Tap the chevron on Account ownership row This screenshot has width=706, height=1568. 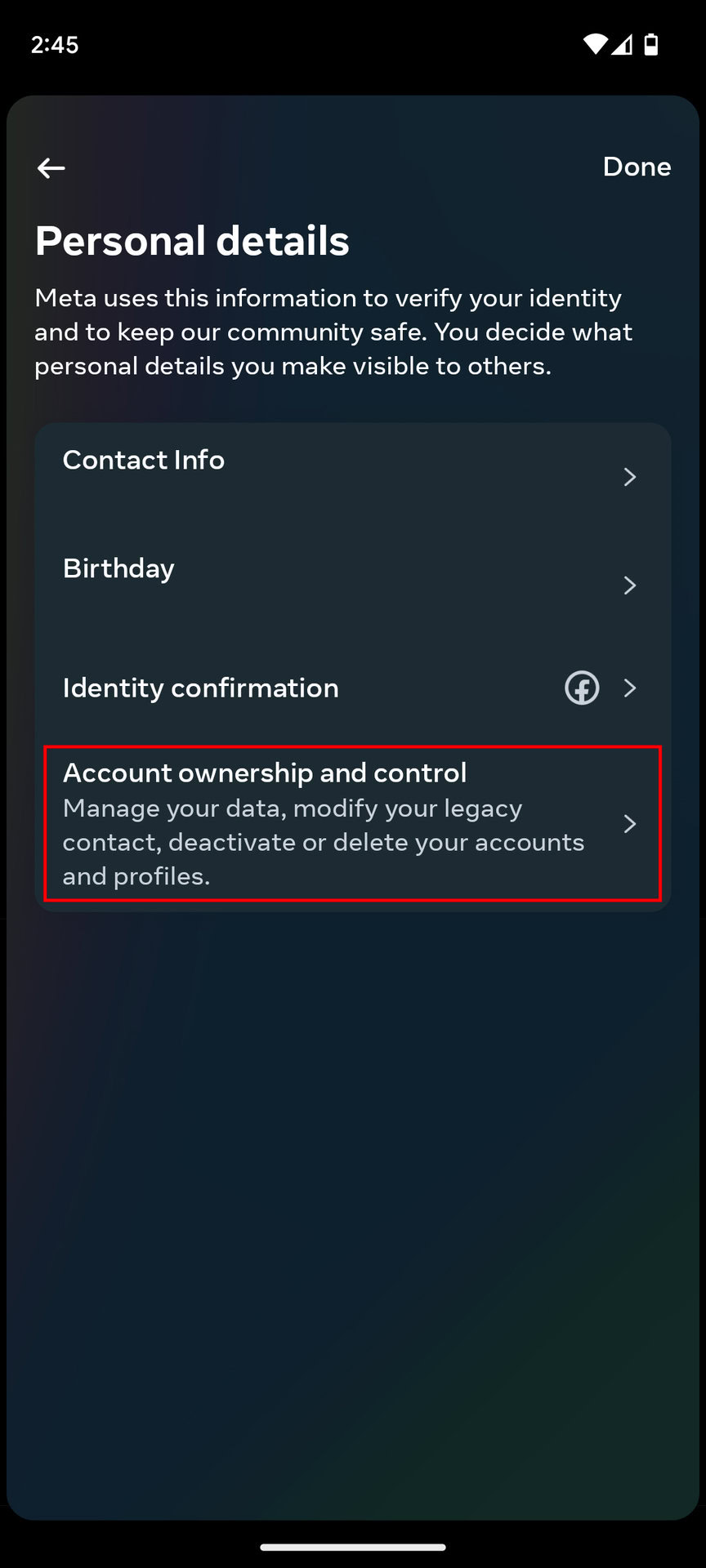click(629, 823)
